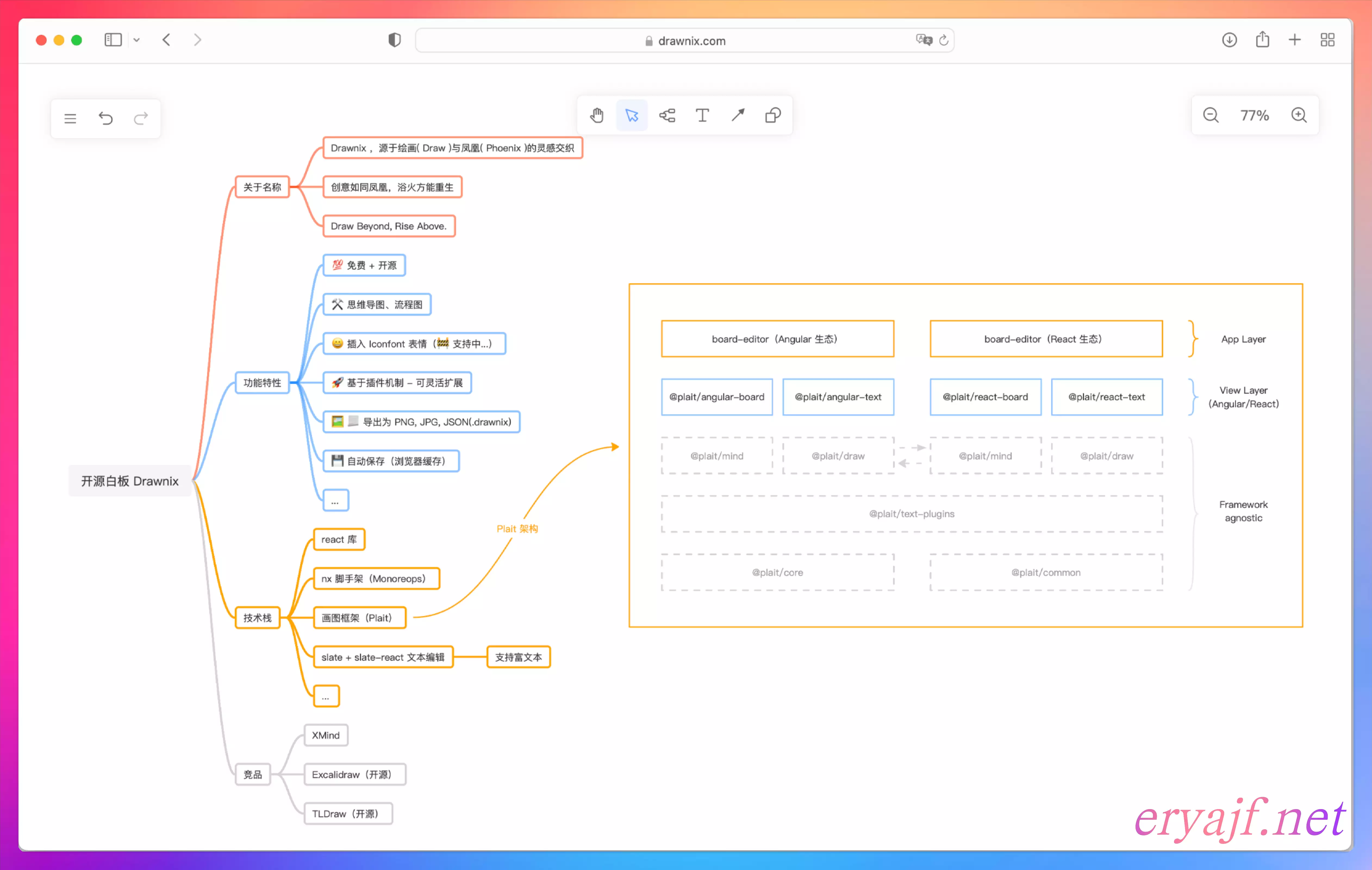The width and height of the screenshot is (1372, 870).
Task: Select the react 库 node
Action: click(x=339, y=540)
